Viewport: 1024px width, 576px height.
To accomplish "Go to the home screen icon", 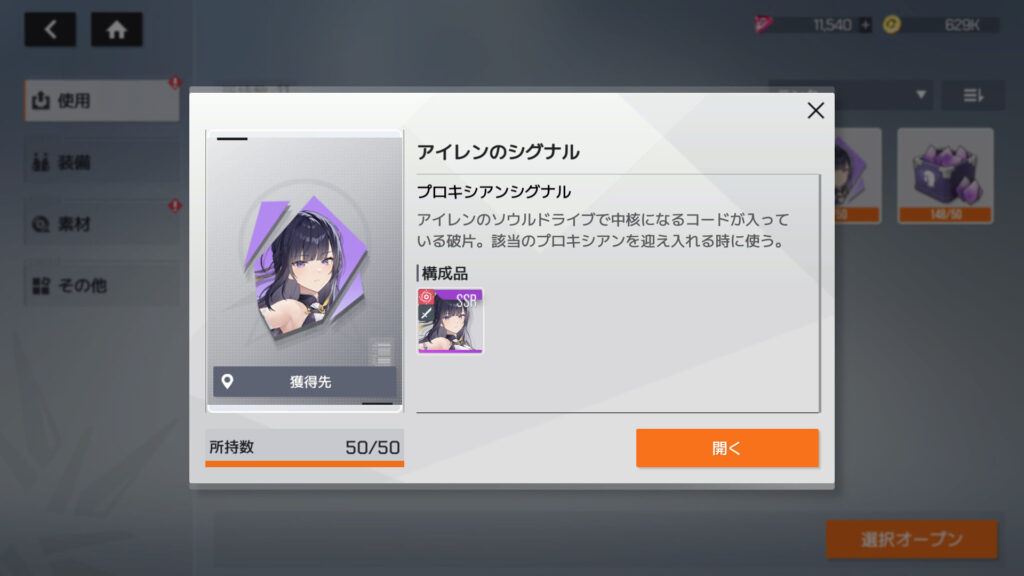I will (116, 29).
